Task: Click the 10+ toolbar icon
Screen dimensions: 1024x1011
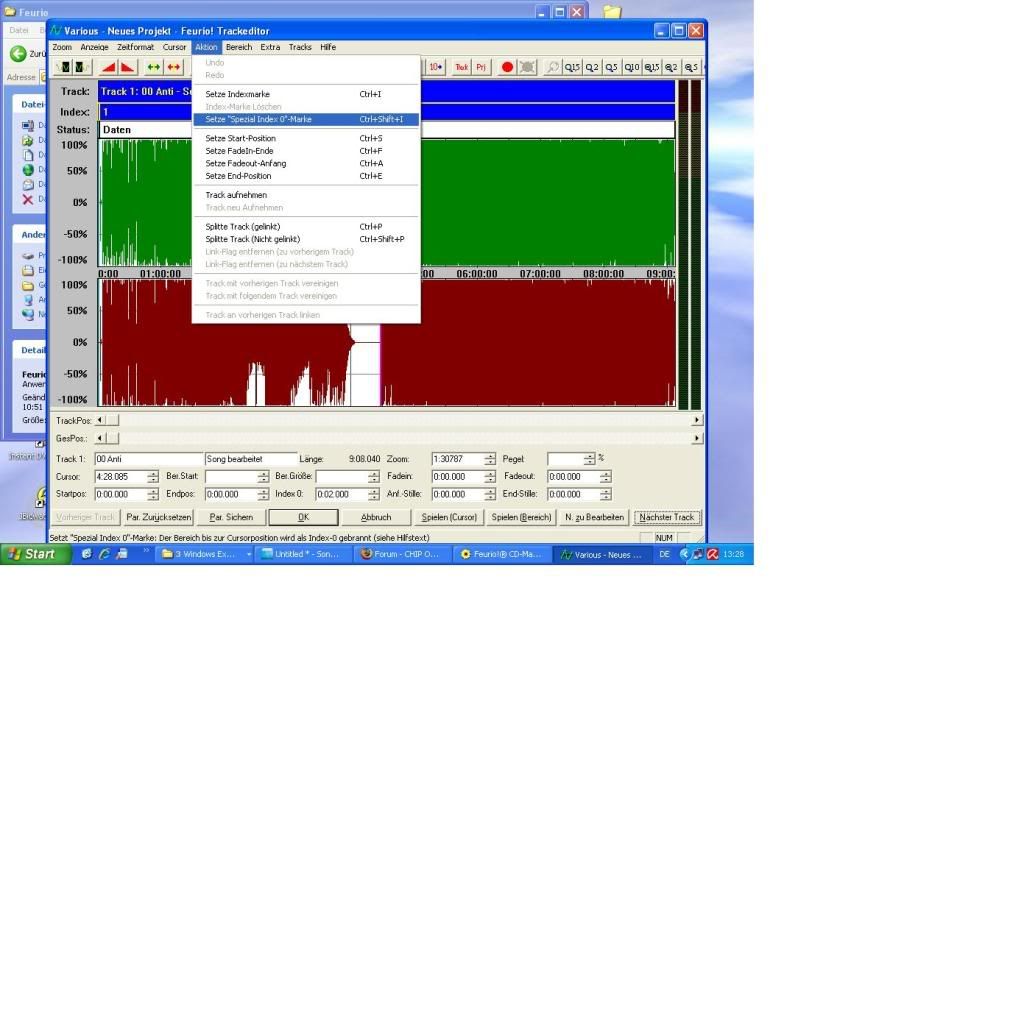Action: pyautogui.click(x=436, y=67)
